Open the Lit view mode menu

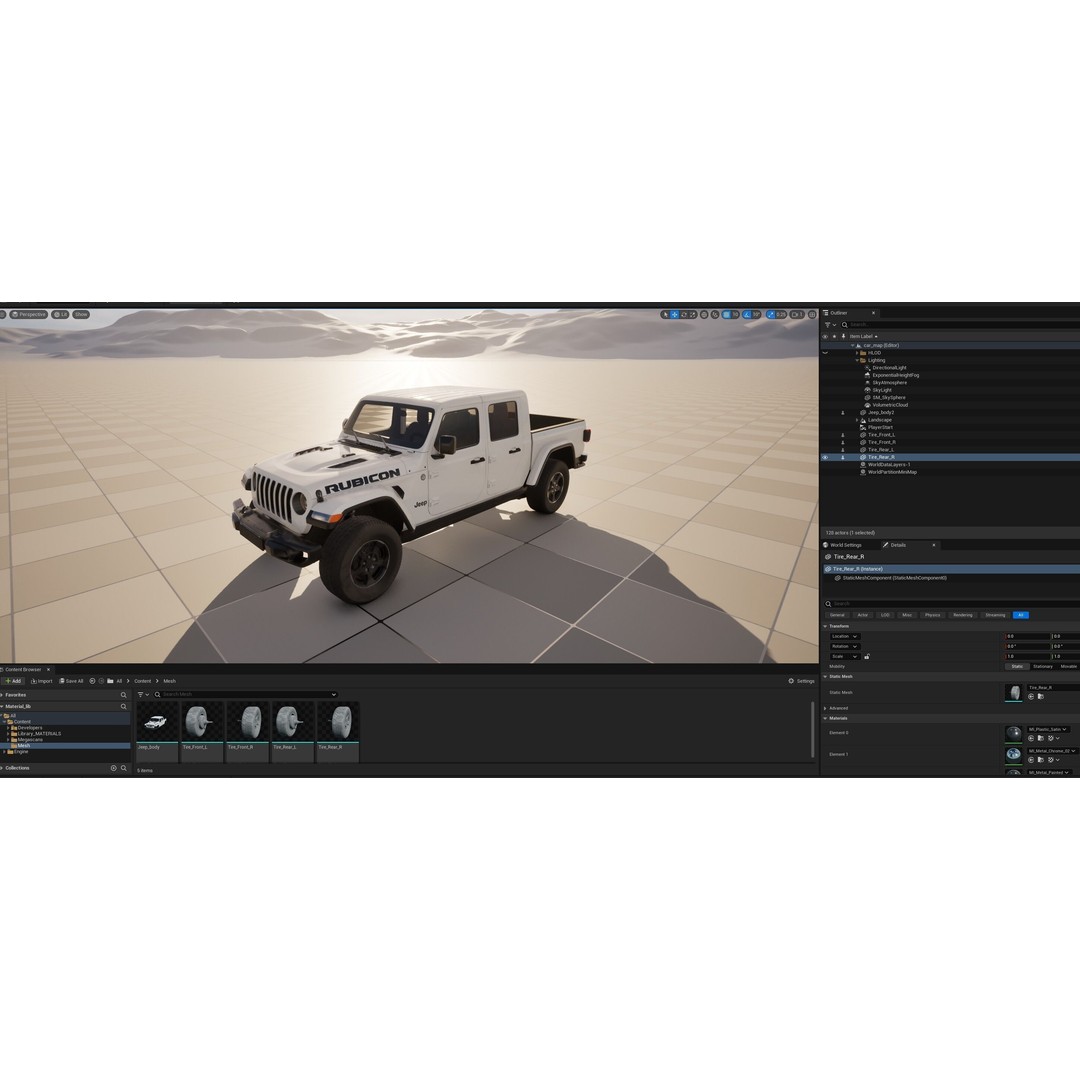(x=61, y=315)
